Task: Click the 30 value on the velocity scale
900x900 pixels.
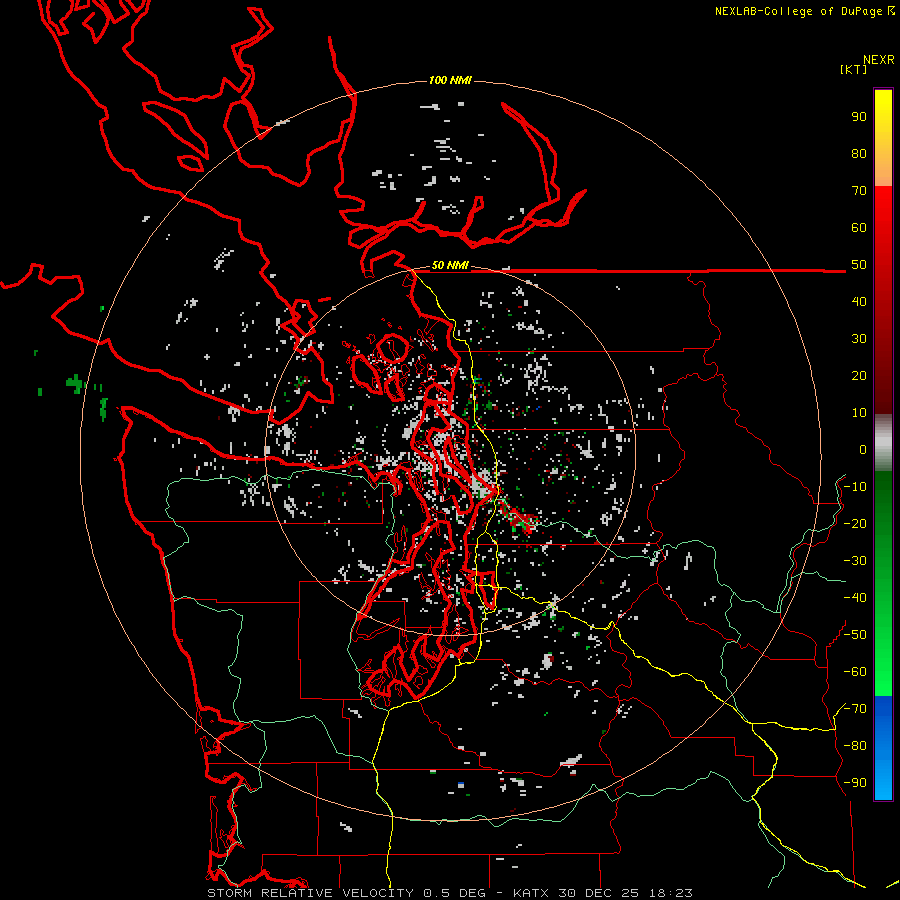Action: pyautogui.click(x=859, y=339)
